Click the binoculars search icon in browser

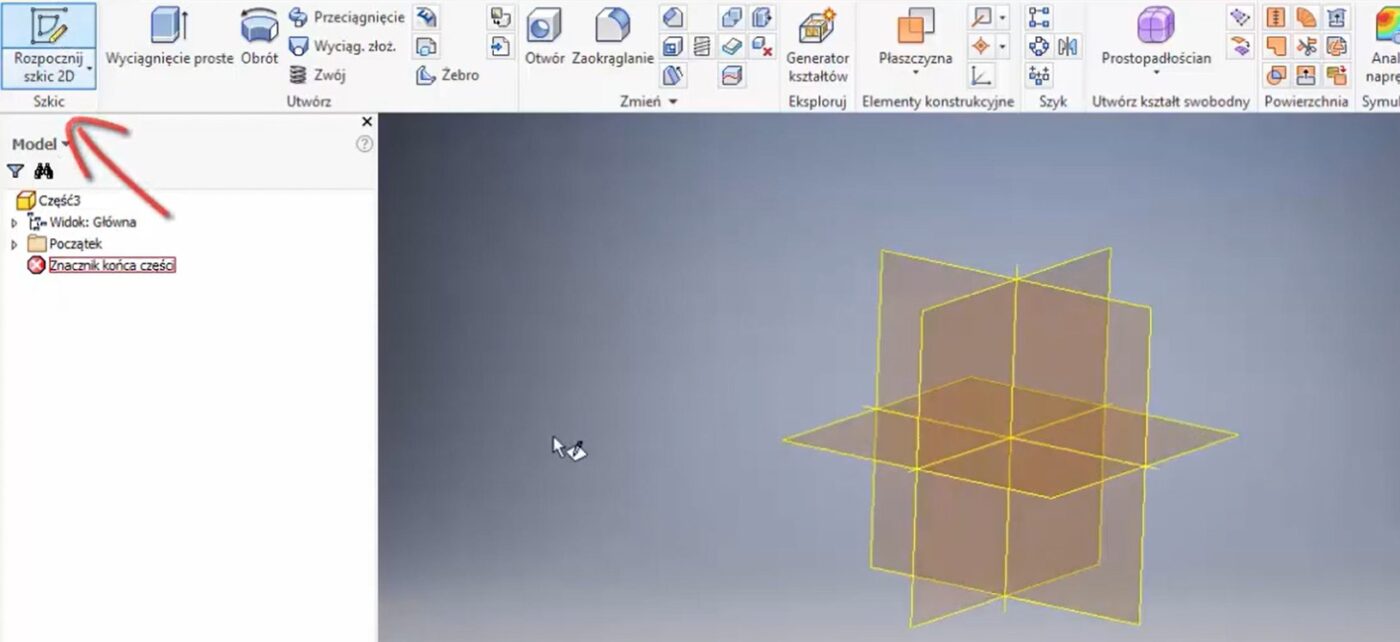(x=43, y=171)
